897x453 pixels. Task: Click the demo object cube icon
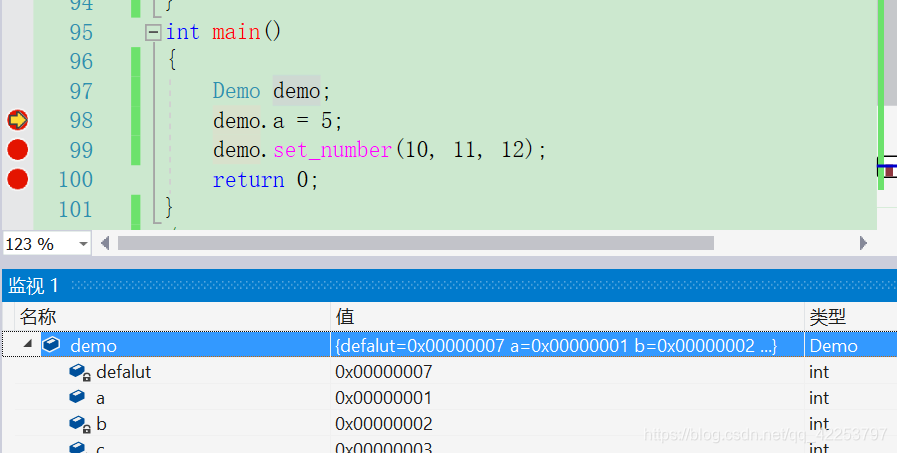[51, 344]
